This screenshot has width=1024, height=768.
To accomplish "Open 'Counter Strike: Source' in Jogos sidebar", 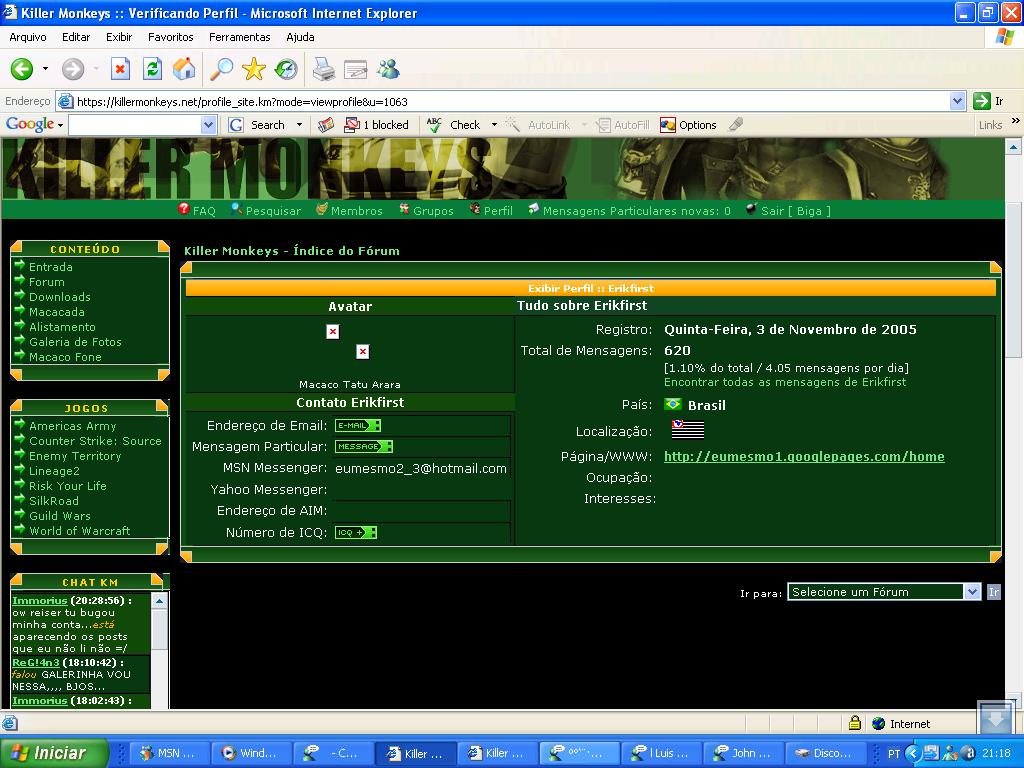I will point(95,441).
